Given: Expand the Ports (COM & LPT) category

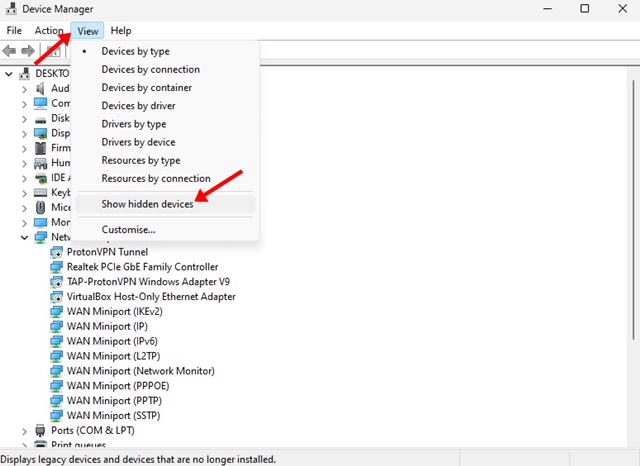Looking at the screenshot, I should click(x=25, y=430).
